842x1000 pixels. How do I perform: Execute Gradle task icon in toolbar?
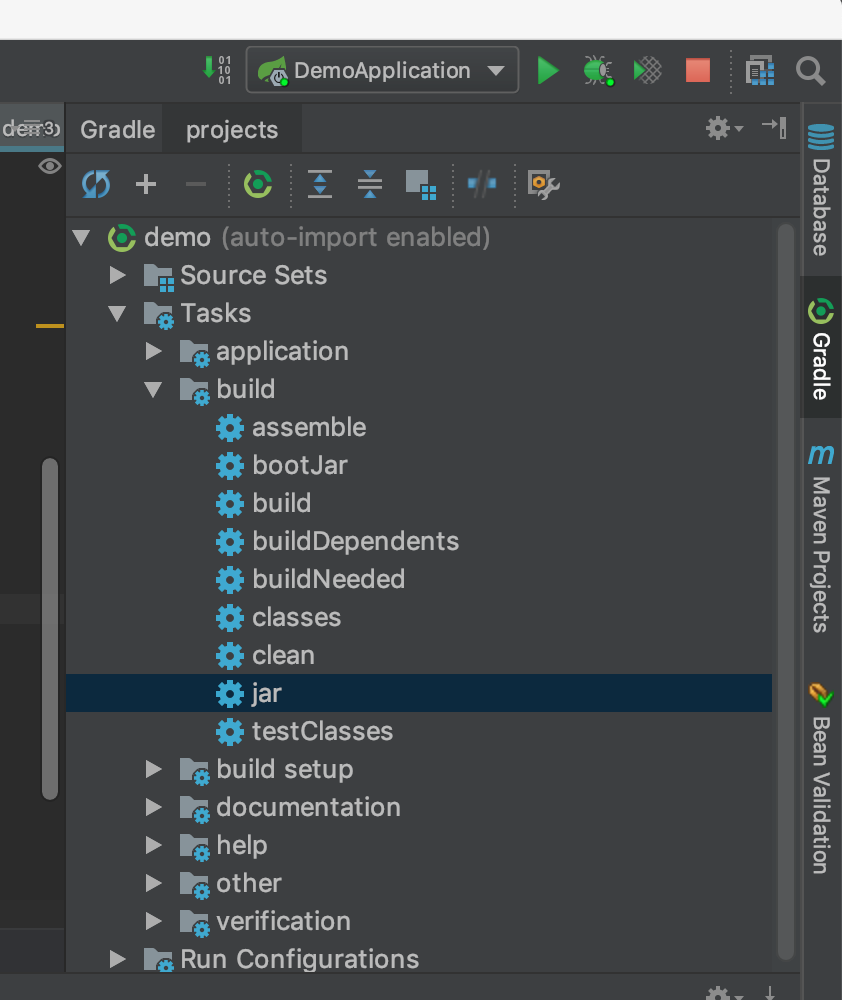tap(258, 184)
